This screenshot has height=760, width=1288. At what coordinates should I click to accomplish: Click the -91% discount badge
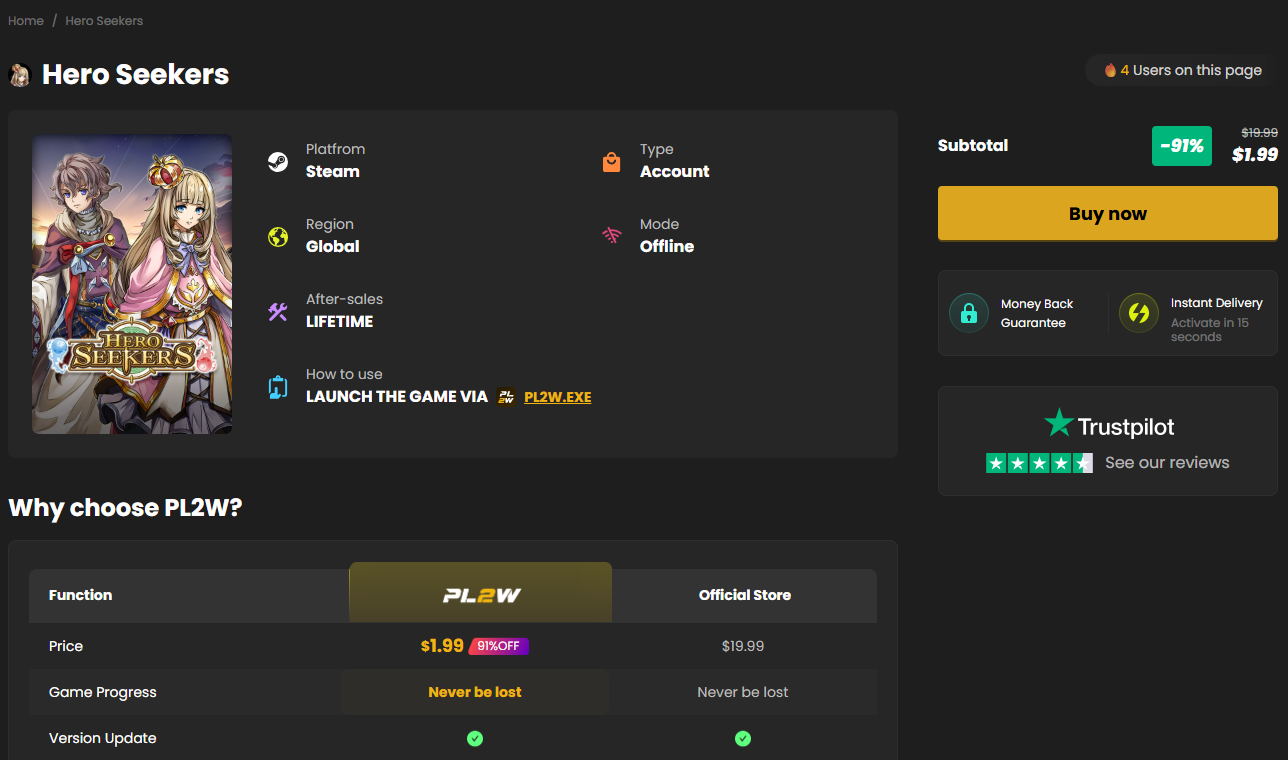pyautogui.click(x=1182, y=146)
